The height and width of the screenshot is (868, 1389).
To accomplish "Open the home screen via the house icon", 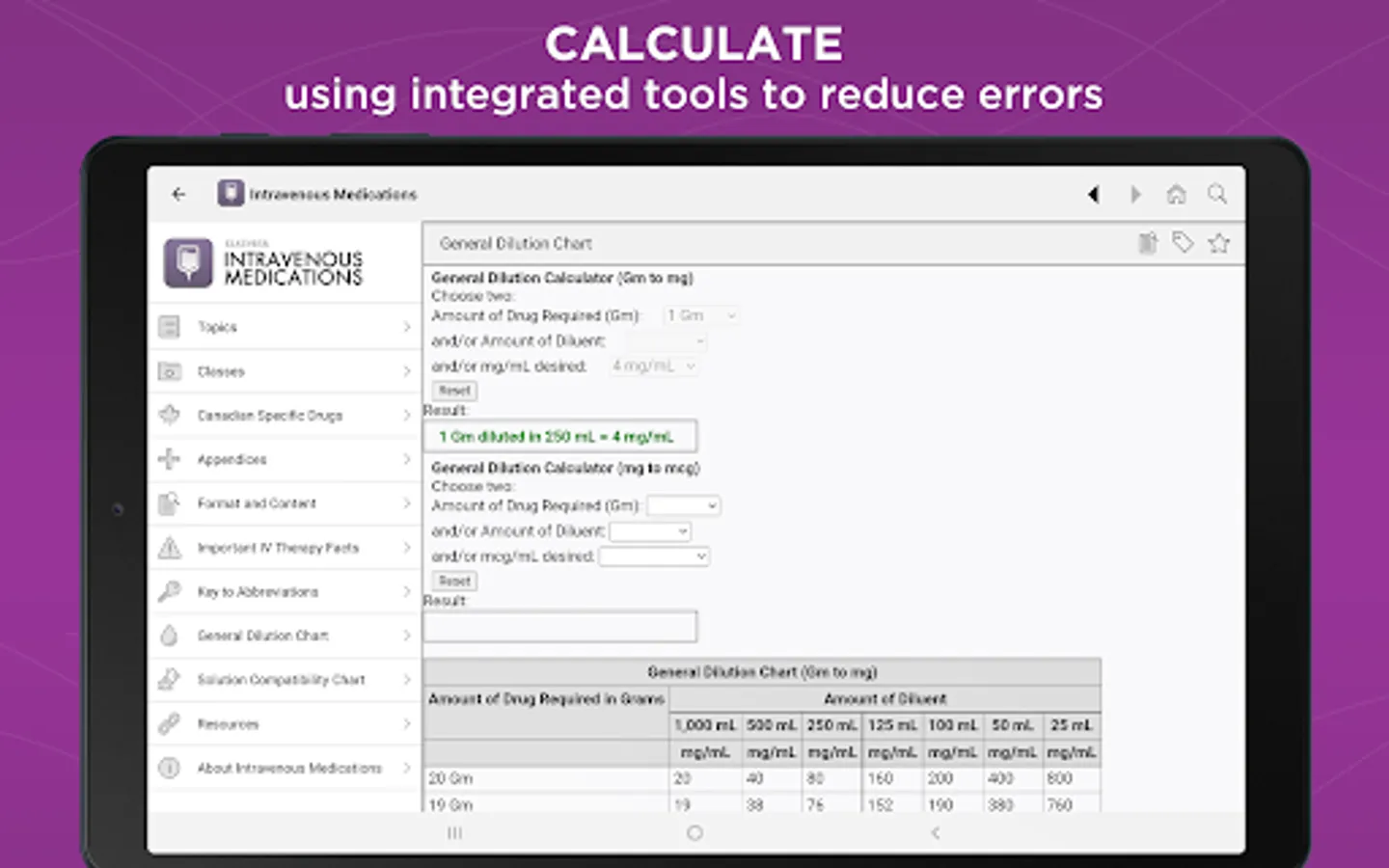I will coord(1176,194).
